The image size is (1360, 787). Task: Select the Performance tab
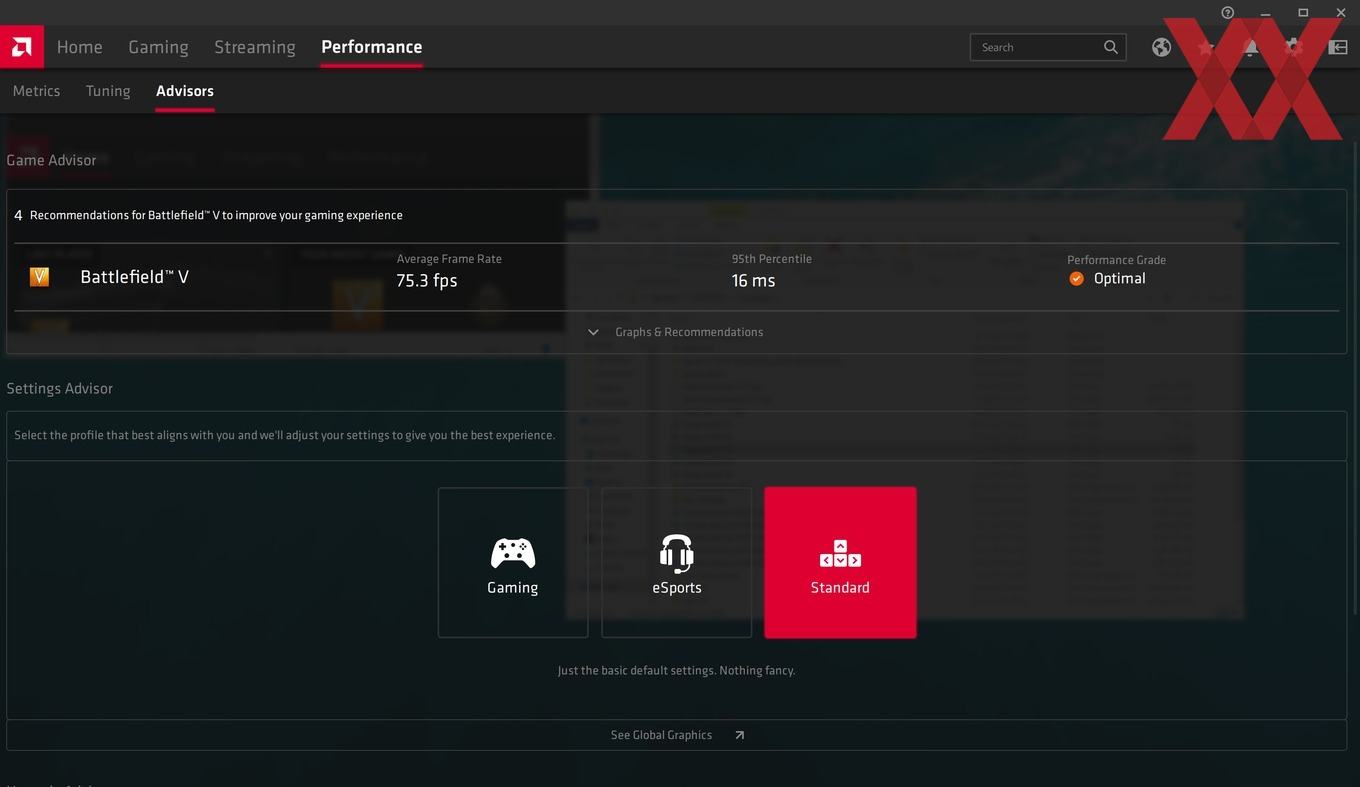pos(372,47)
